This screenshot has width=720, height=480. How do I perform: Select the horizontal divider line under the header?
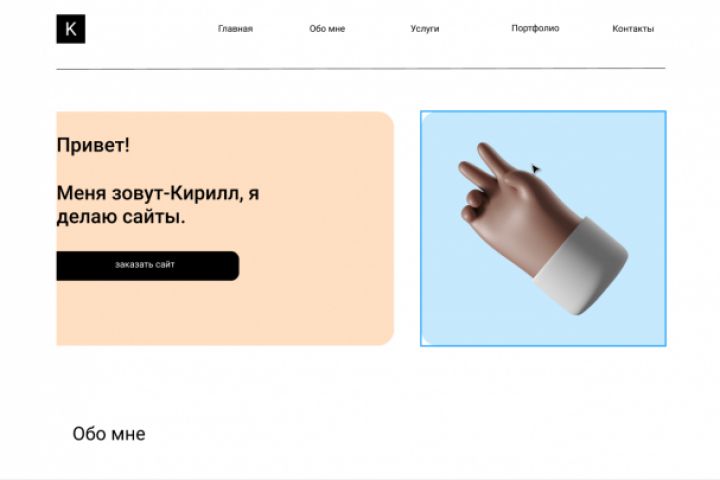[361, 68]
